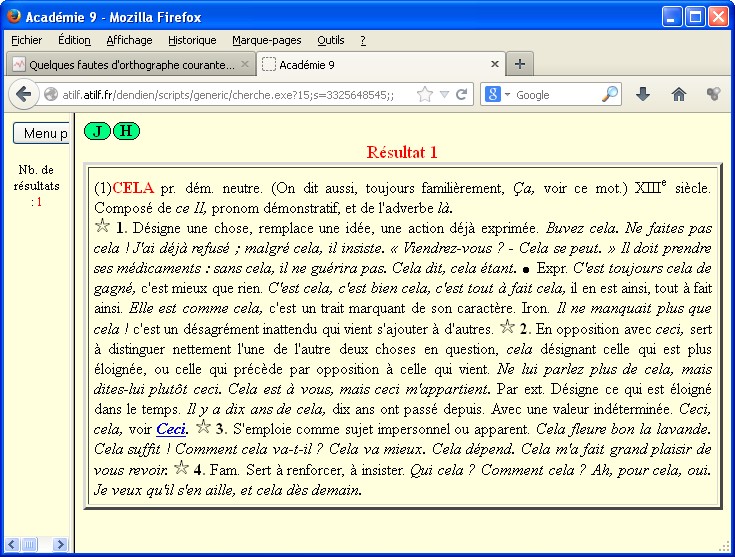Viewport: 735px width, 557px height.
Task: Open the Affichage menu
Action: (x=129, y=40)
